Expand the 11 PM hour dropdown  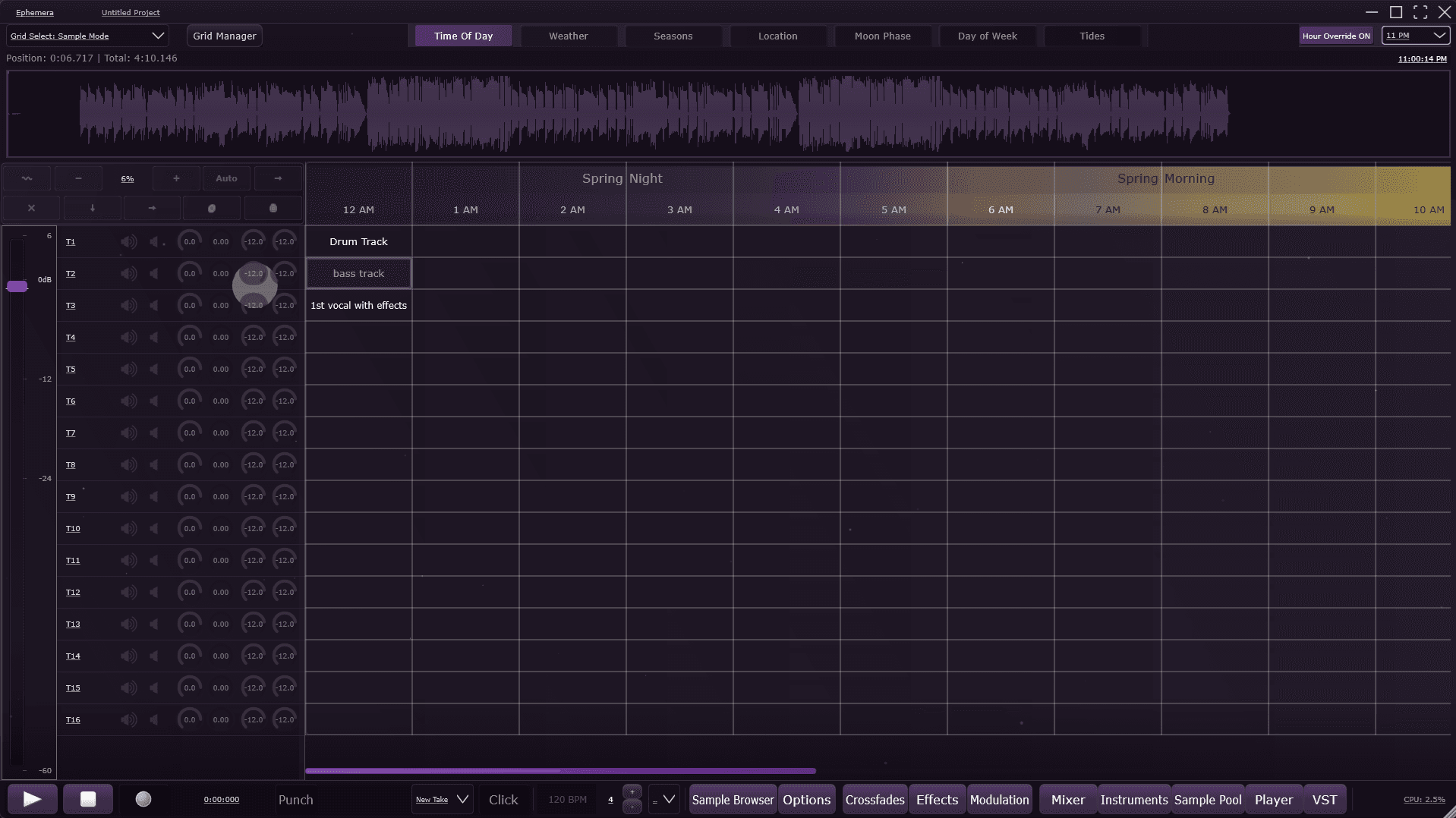pos(1416,36)
